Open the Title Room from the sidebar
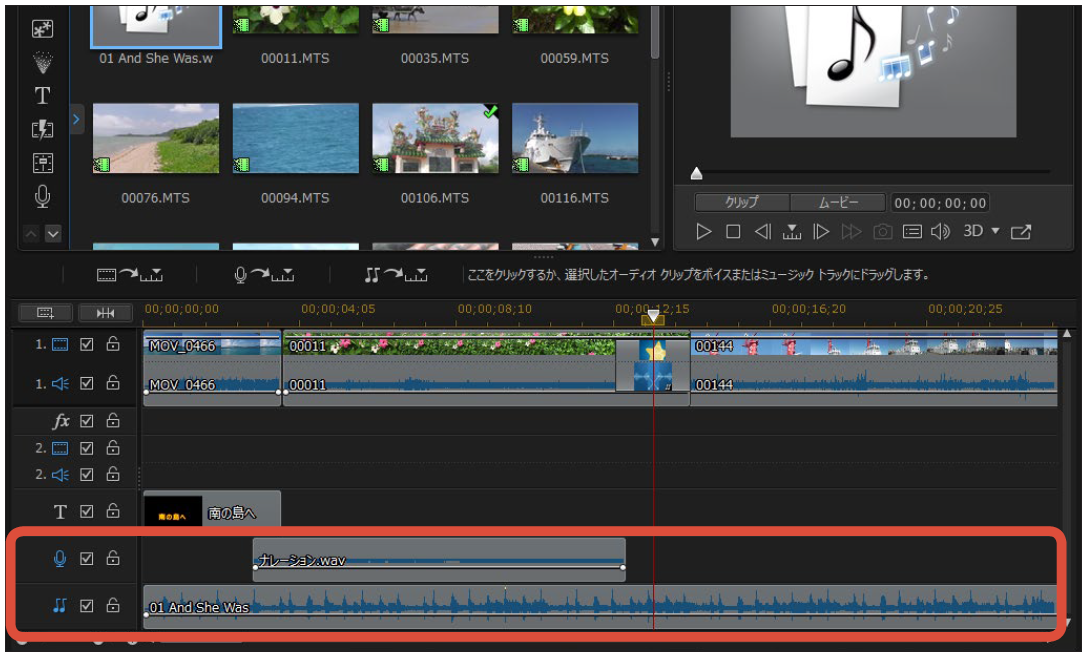The width and height of the screenshot is (1088, 658). 42,96
